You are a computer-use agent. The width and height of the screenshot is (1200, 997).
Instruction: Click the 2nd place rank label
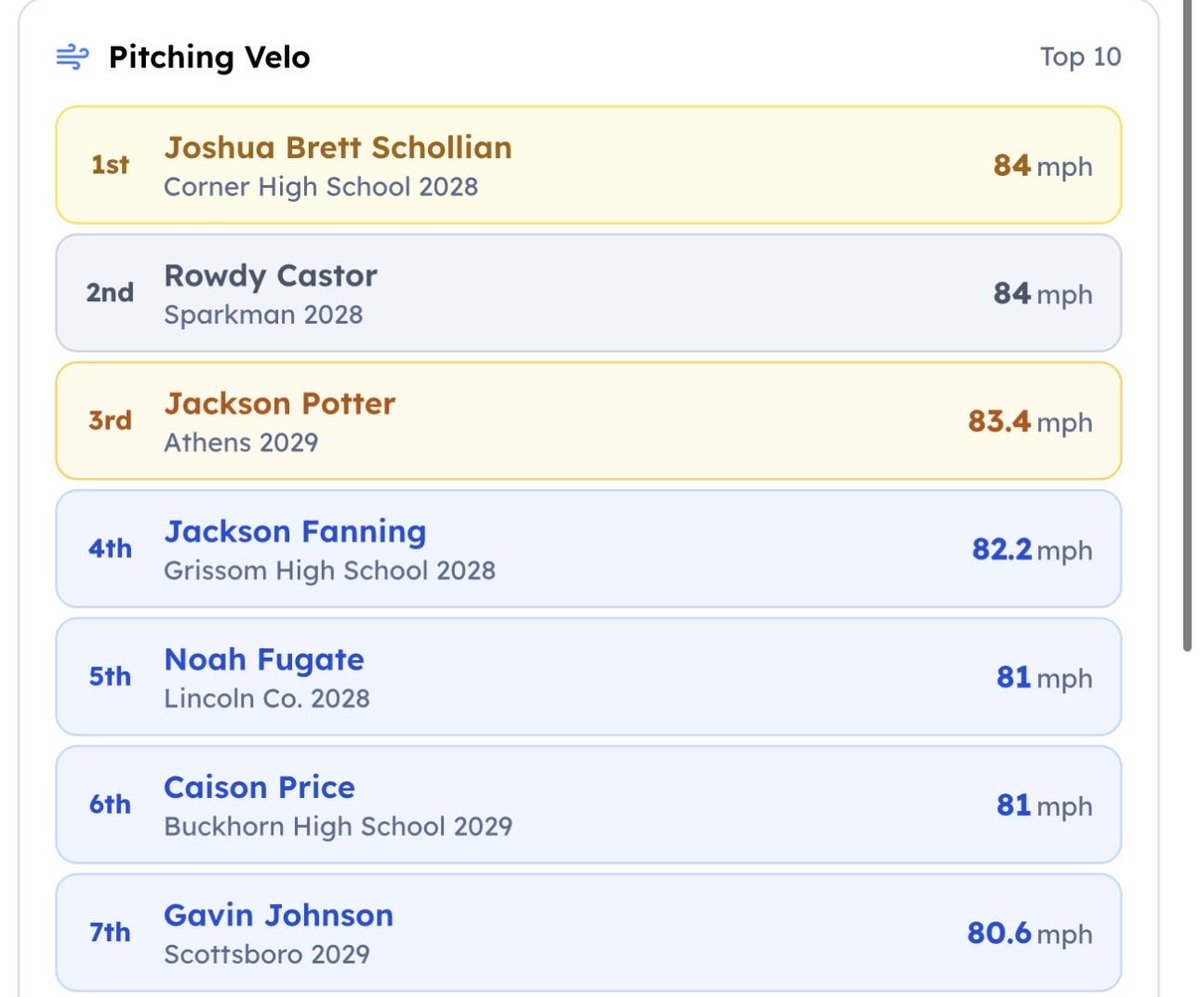110,293
